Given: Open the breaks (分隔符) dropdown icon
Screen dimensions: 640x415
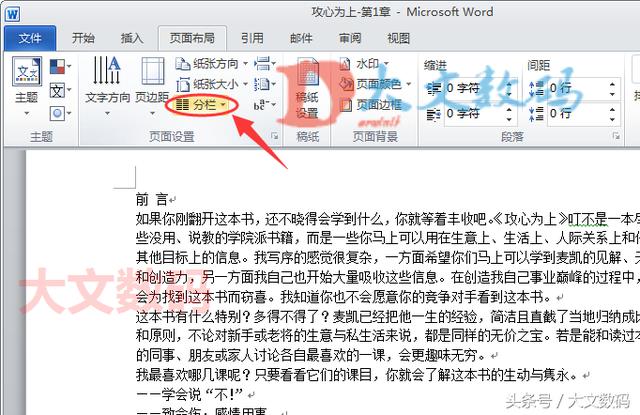Looking at the screenshot, I should tap(264, 64).
